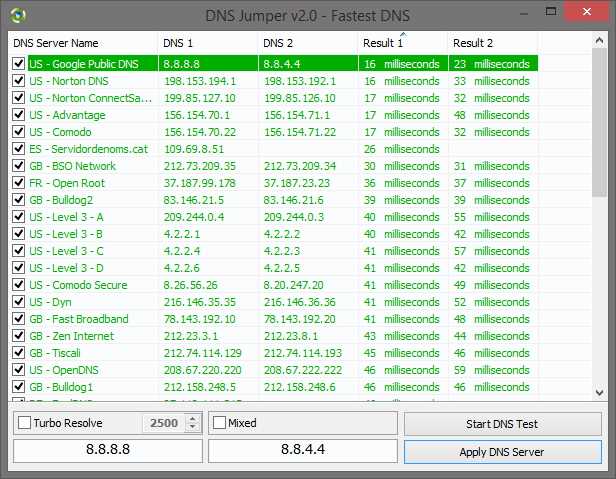The width and height of the screenshot is (616, 479).
Task: Select US - Norton ConnectSa... row name
Action: pos(90,98)
